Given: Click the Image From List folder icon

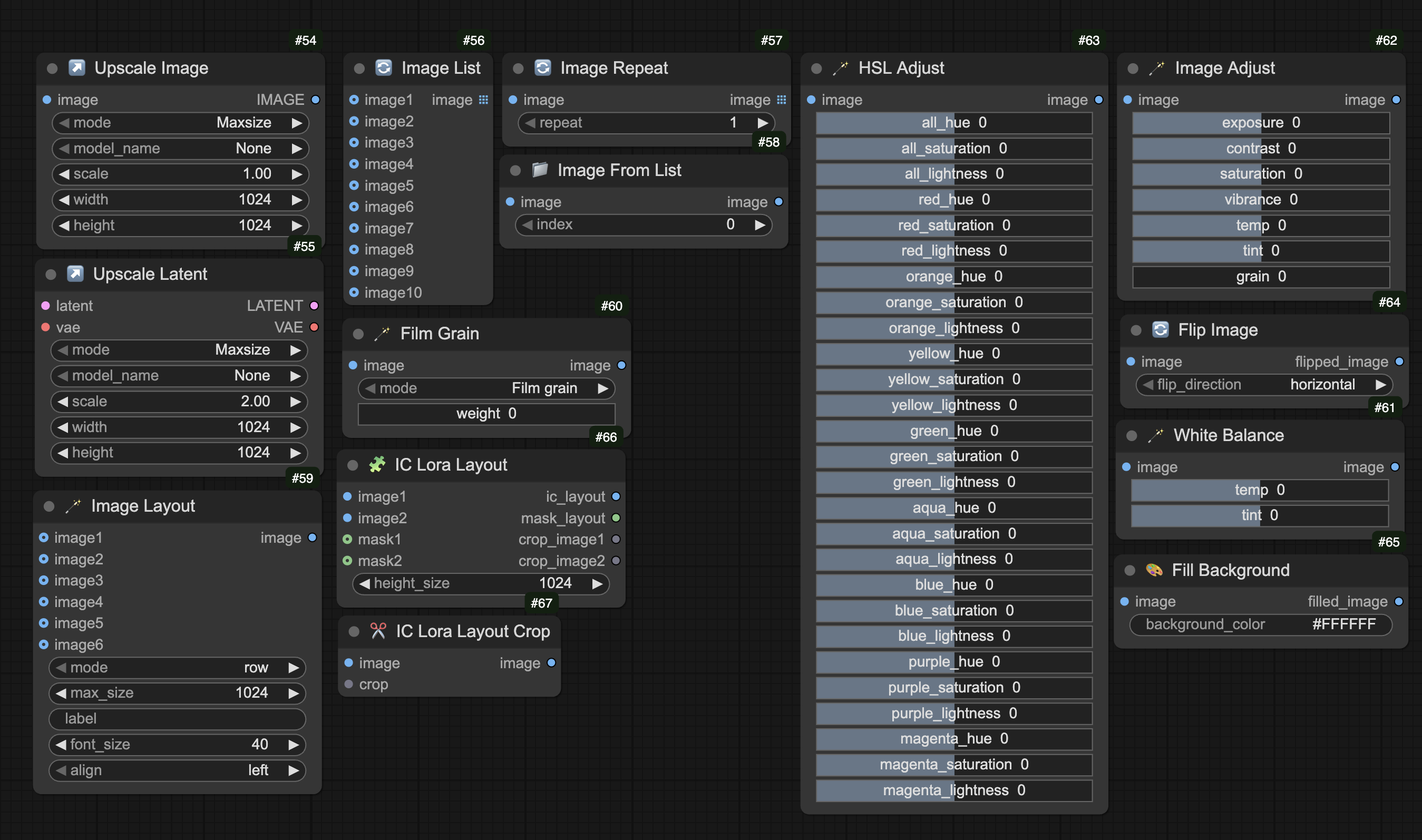Looking at the screenshot, I should [x=540, y=170].
